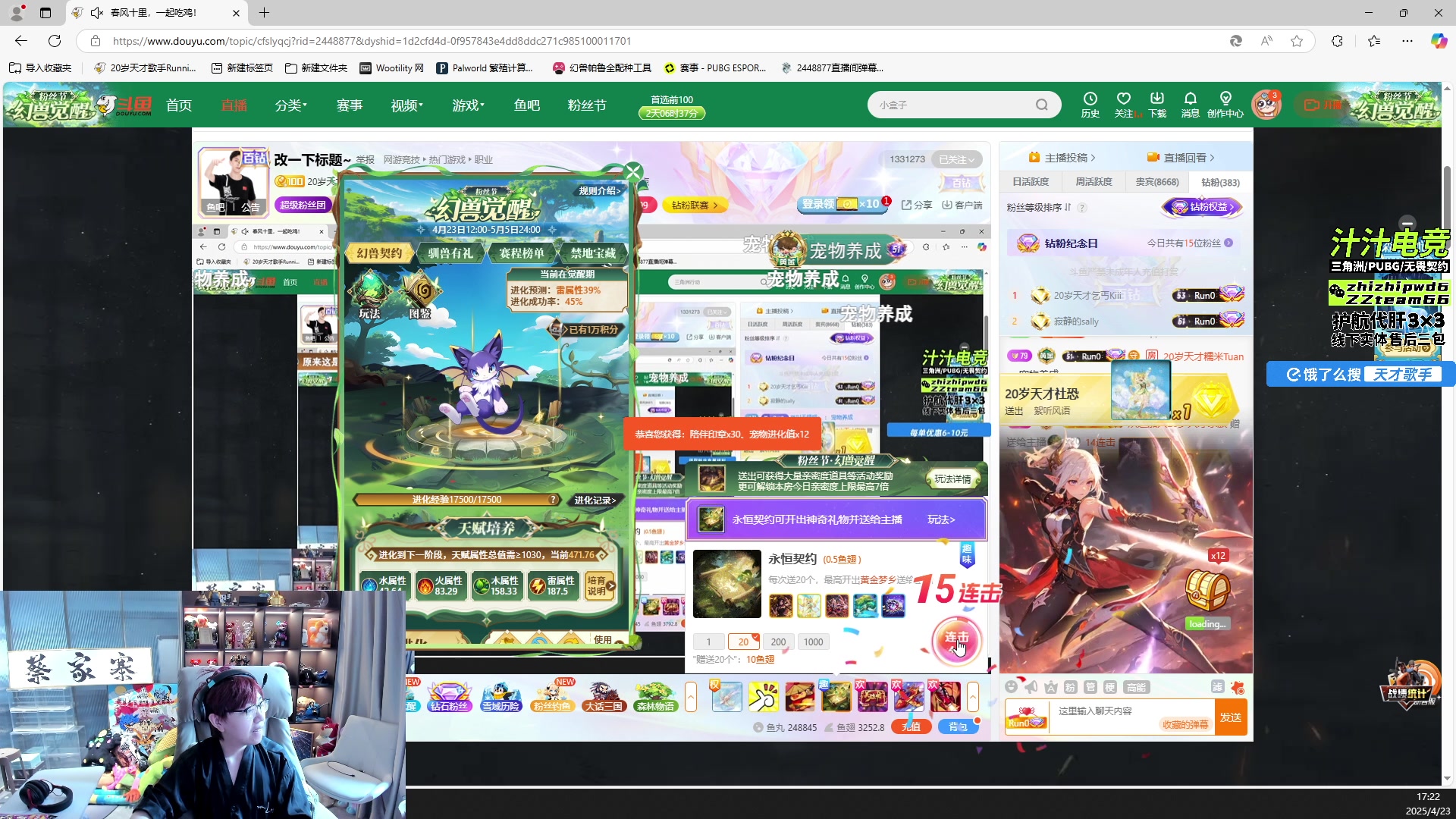Viewport: 1456px width, 819px height.
Task: Open the treasure chest x12 icon
Action: tap(1207, 588)
